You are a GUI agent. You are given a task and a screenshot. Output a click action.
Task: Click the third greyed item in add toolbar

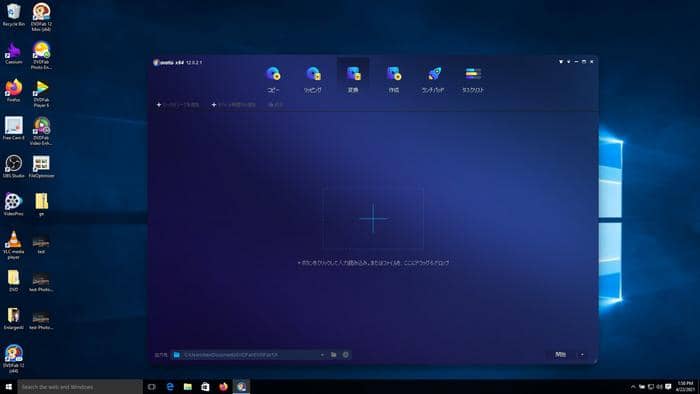(275, 104)
